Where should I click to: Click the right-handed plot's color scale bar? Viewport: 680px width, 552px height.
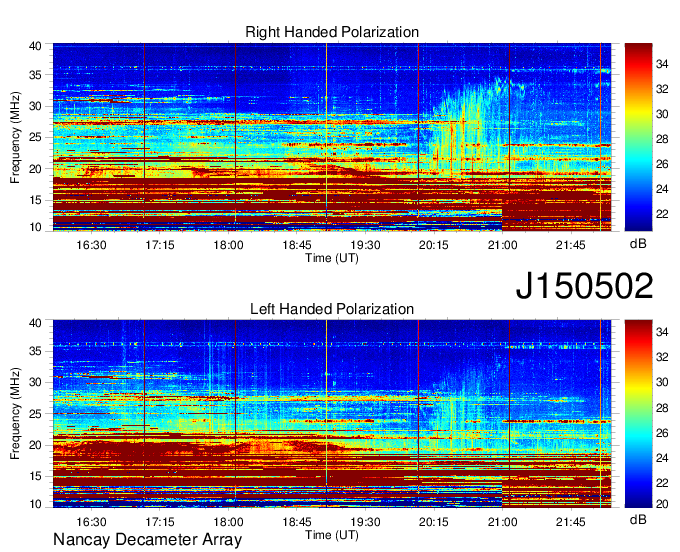638,137
